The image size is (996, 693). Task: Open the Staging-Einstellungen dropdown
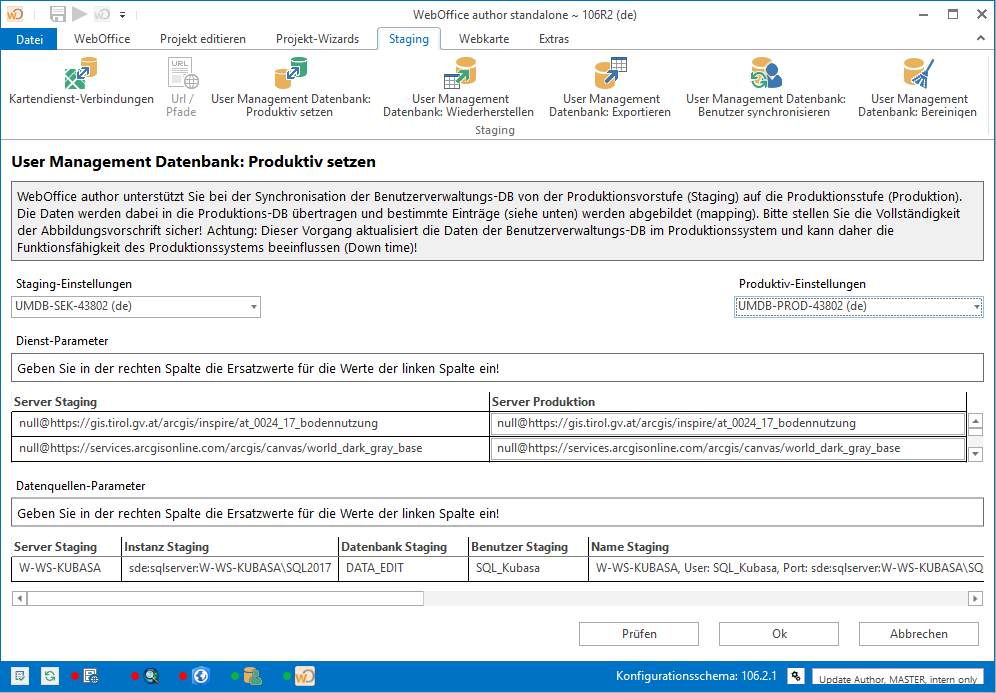pos(251,307)
